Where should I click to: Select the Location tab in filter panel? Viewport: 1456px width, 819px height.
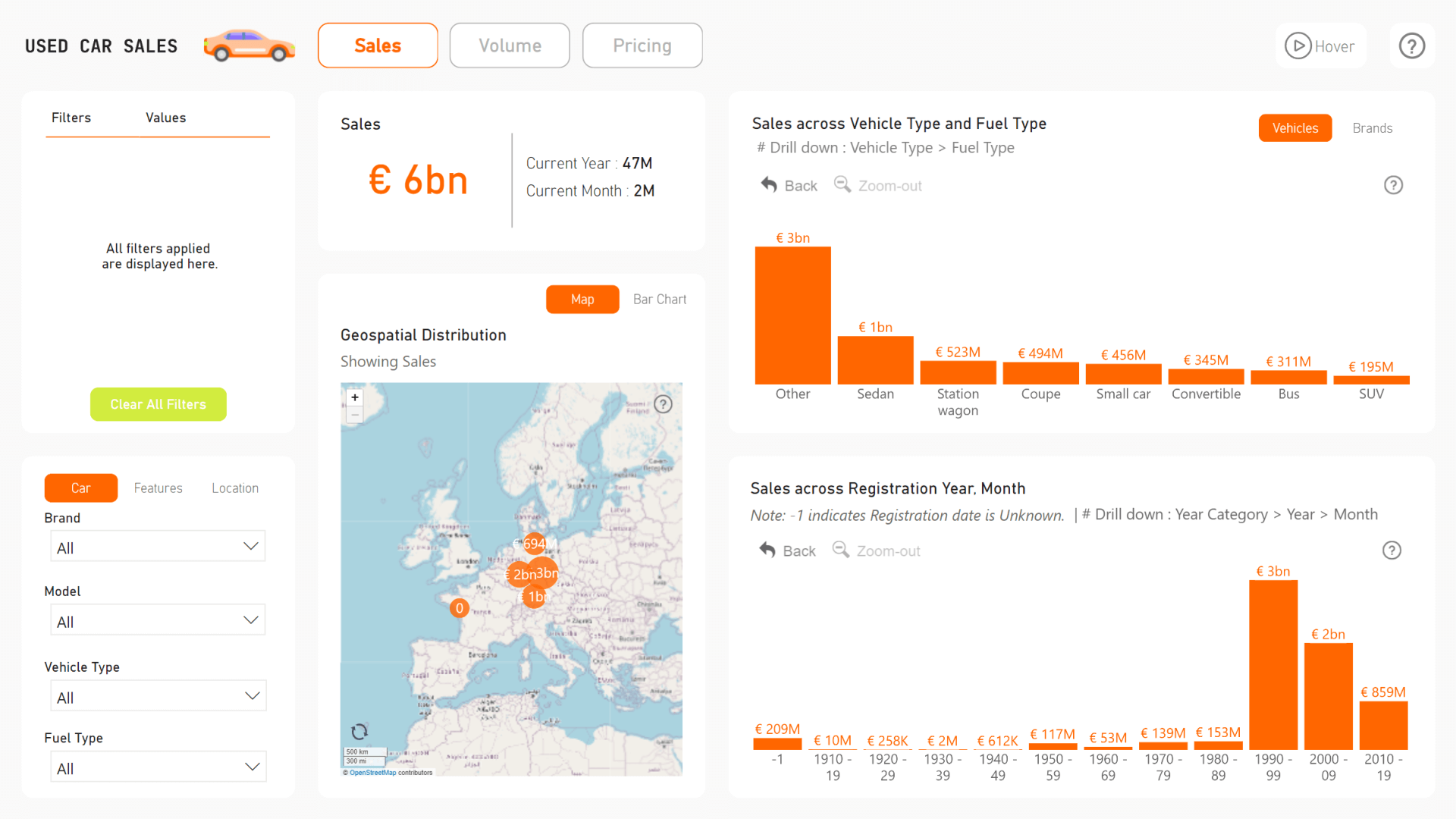click(234, 488)
